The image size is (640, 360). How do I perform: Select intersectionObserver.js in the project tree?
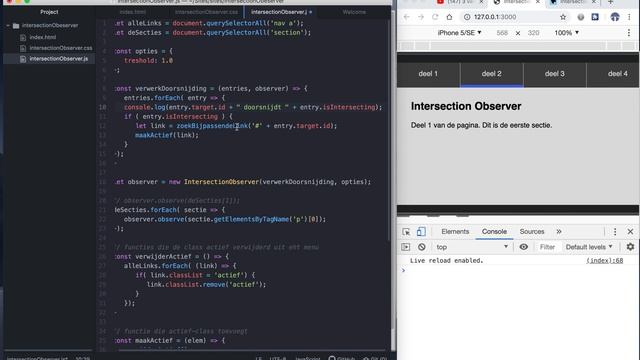coord(58,59)
